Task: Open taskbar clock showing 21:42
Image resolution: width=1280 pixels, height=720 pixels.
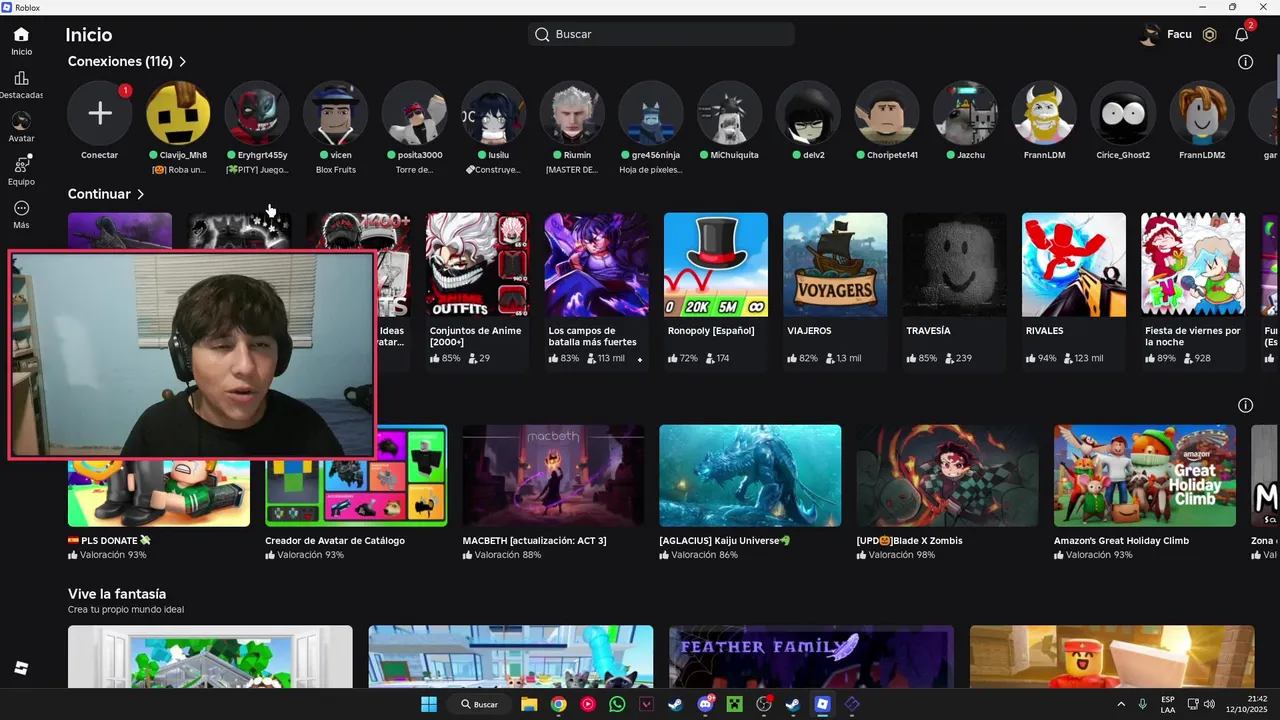Action: click(1247, 704)
